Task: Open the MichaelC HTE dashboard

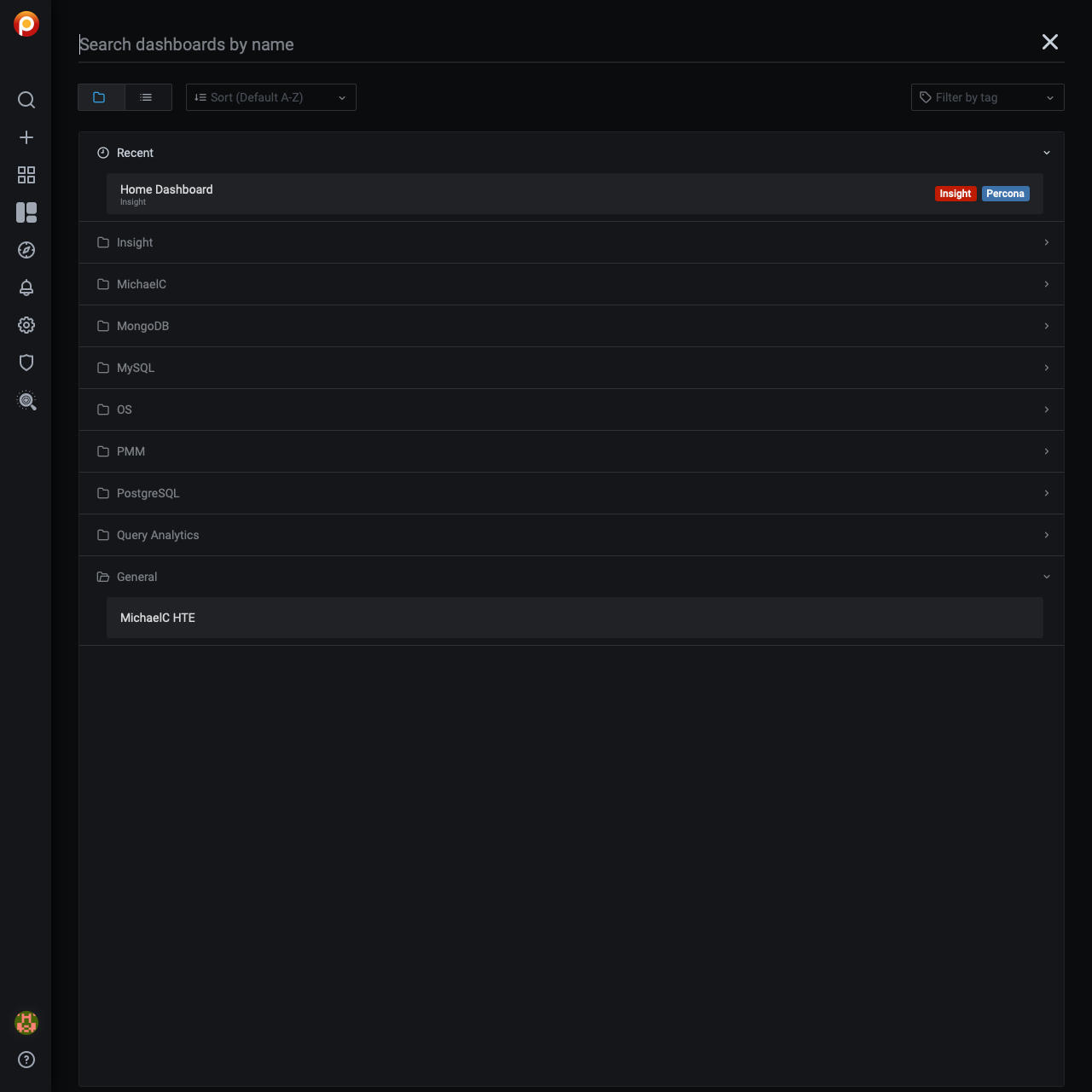Action: pos(158,618)
